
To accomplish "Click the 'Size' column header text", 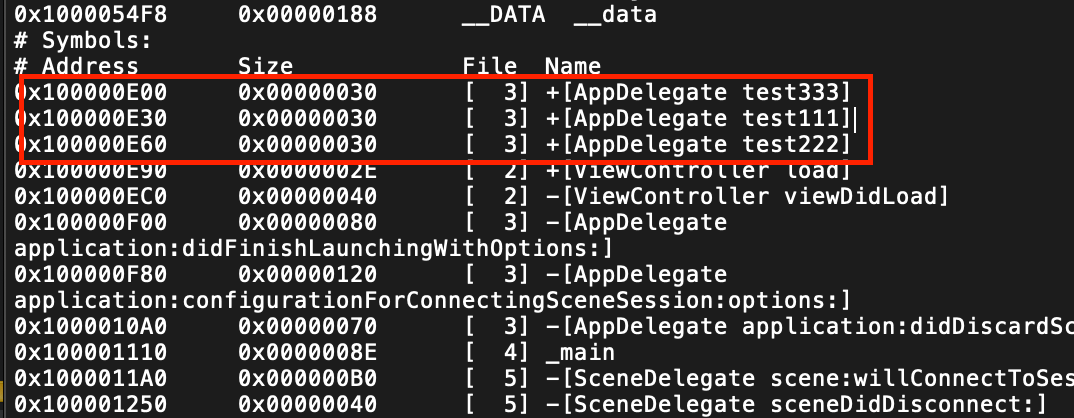I will click(266, 66).
